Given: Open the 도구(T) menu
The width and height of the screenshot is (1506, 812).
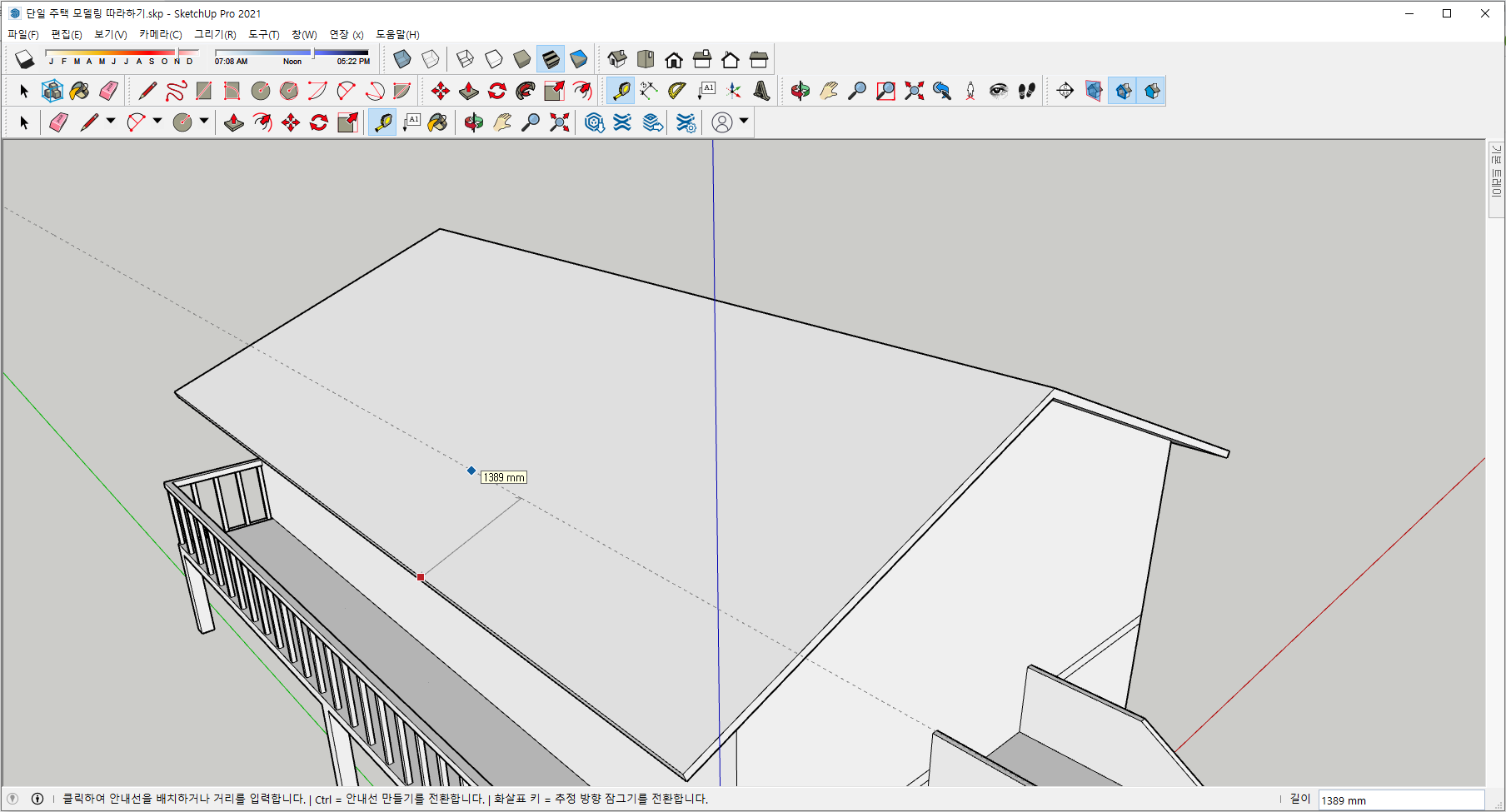Looking at the screenshot, I should click(264, 34).
